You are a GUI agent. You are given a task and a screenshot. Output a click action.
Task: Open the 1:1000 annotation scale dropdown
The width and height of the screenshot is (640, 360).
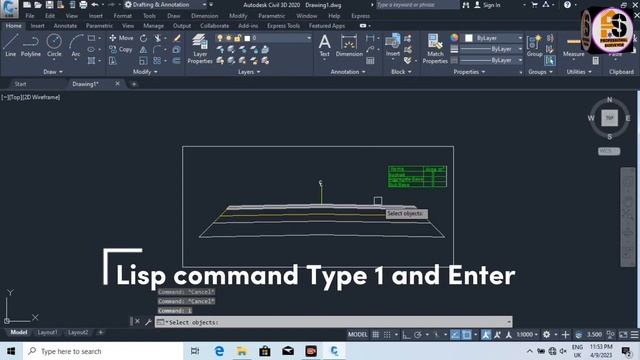(x=527, y=335)
